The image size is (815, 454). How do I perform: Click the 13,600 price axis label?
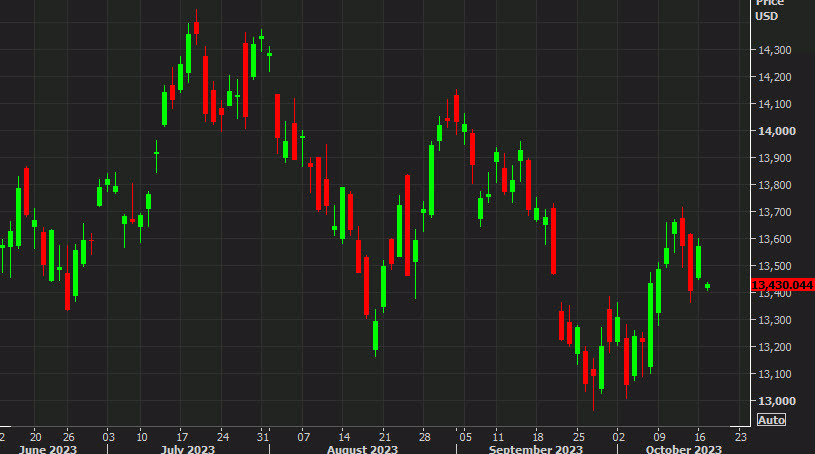(774, 239)
